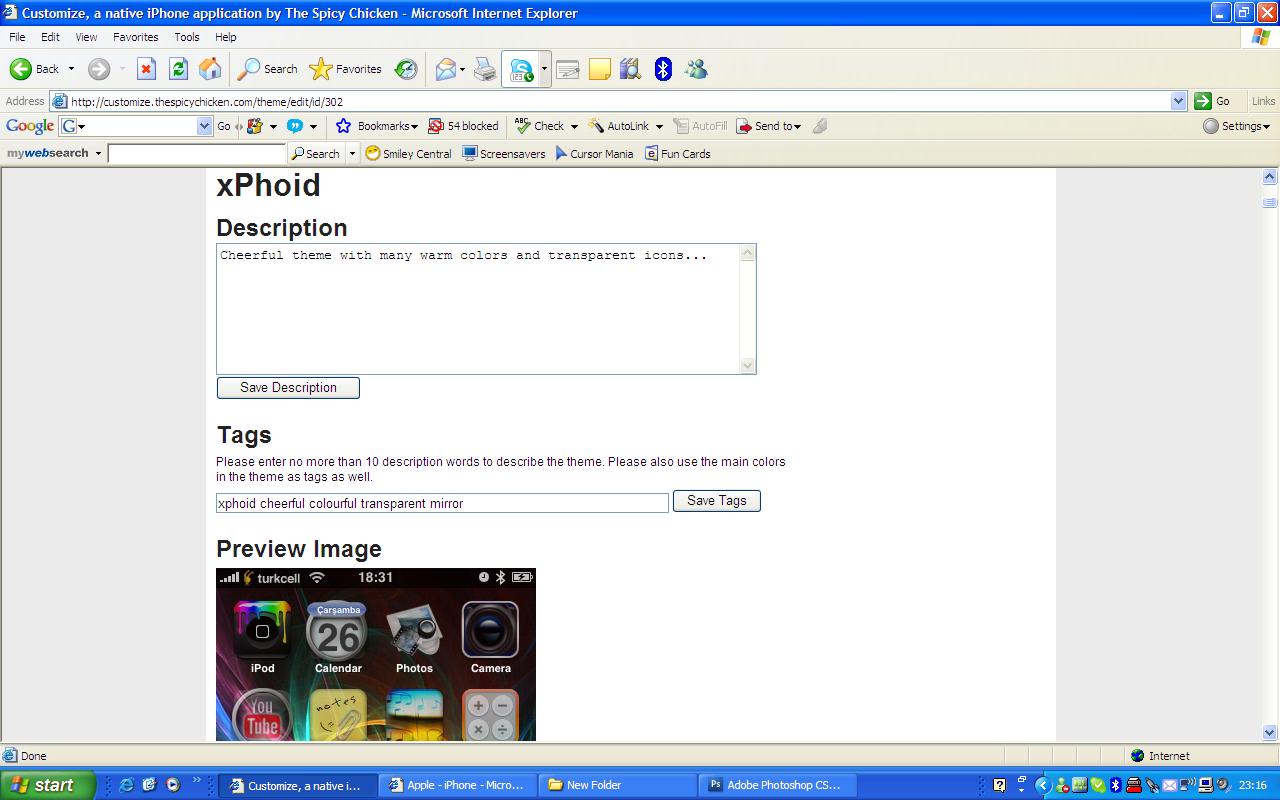
Task: Open Cursor Mania
Action: [594, 154]
